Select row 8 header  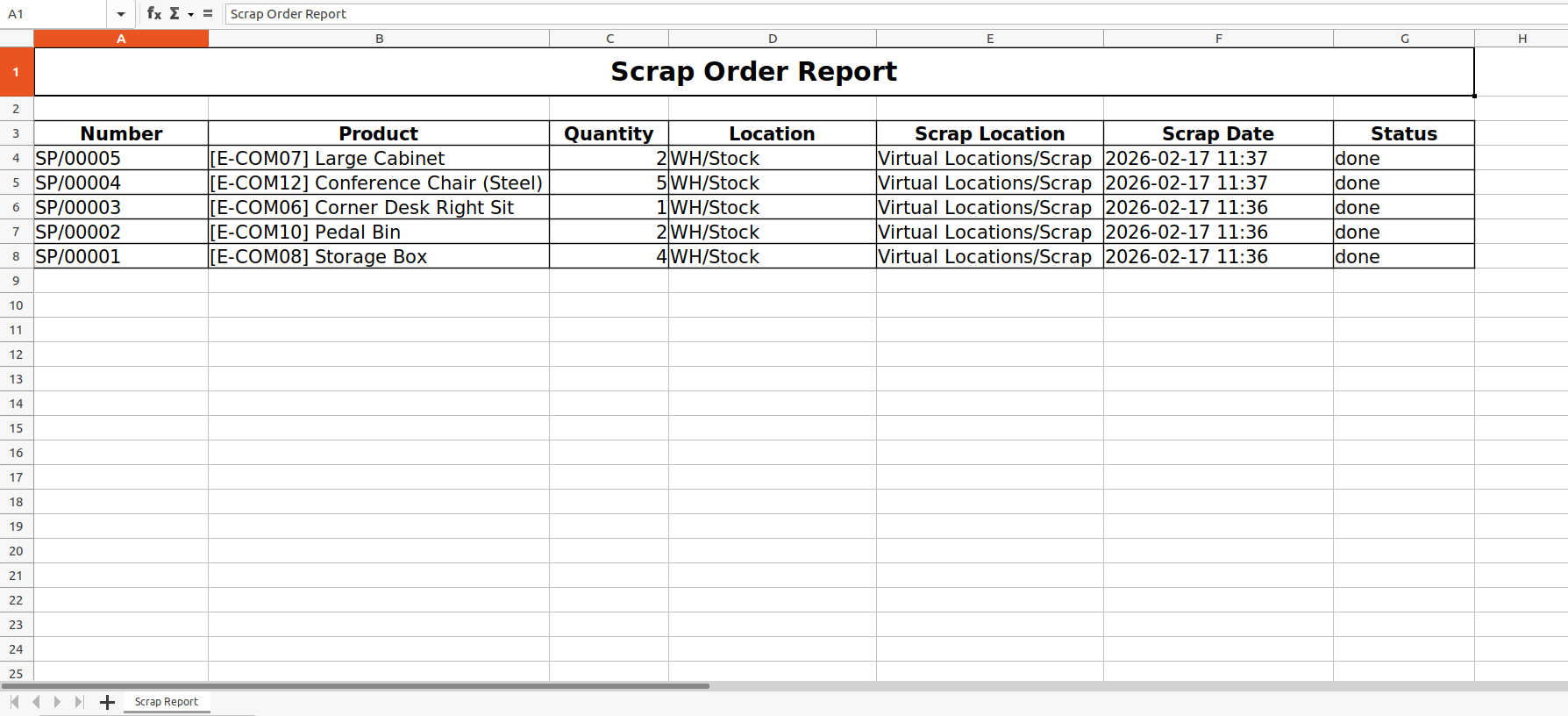[17, 256]
